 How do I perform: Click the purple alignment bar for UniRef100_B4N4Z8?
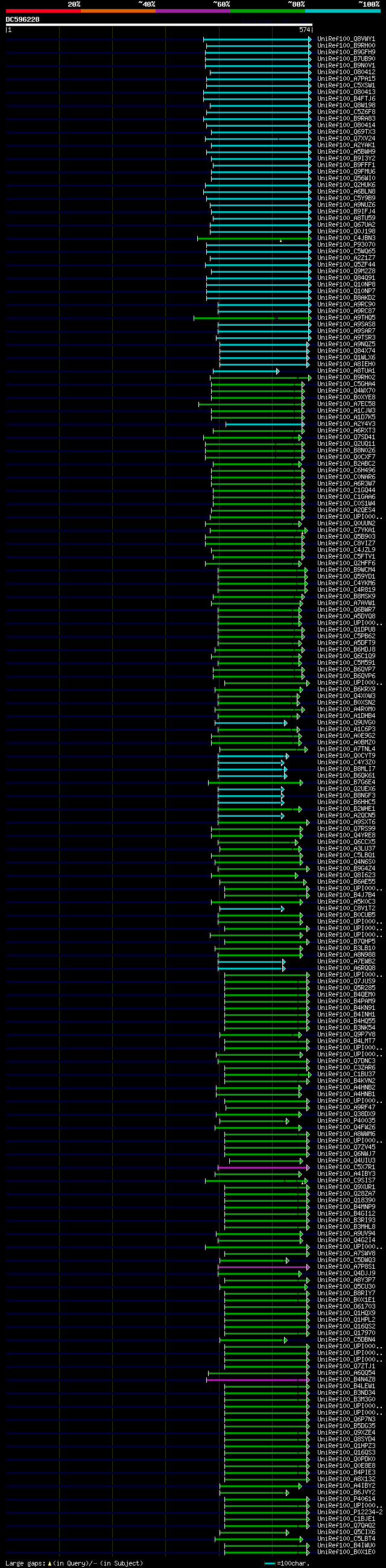258,1380
